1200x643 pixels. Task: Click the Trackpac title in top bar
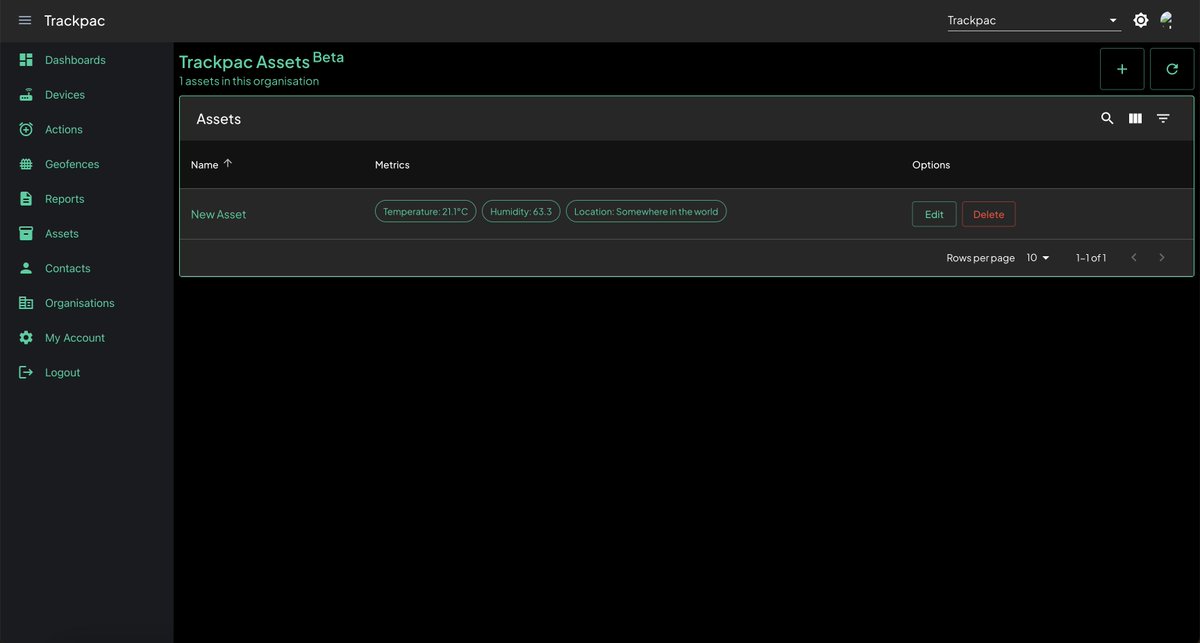coord(74,21)
